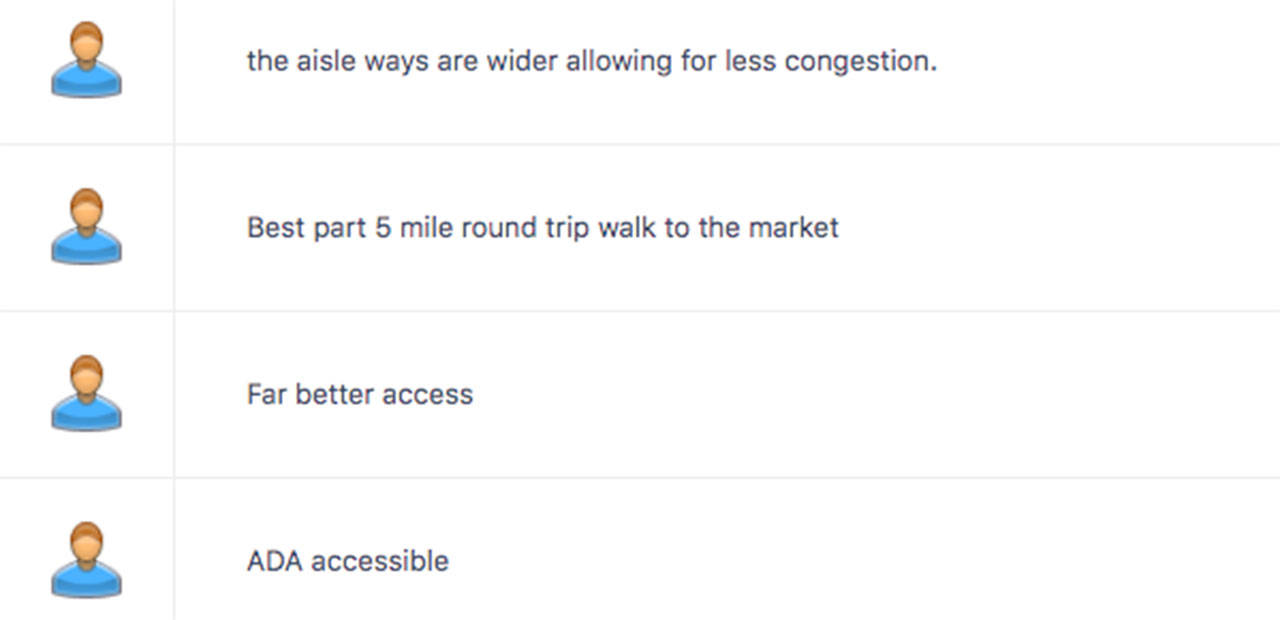Click the number 5 in second comment
The image size is (1280, 620).
(383, 228)
